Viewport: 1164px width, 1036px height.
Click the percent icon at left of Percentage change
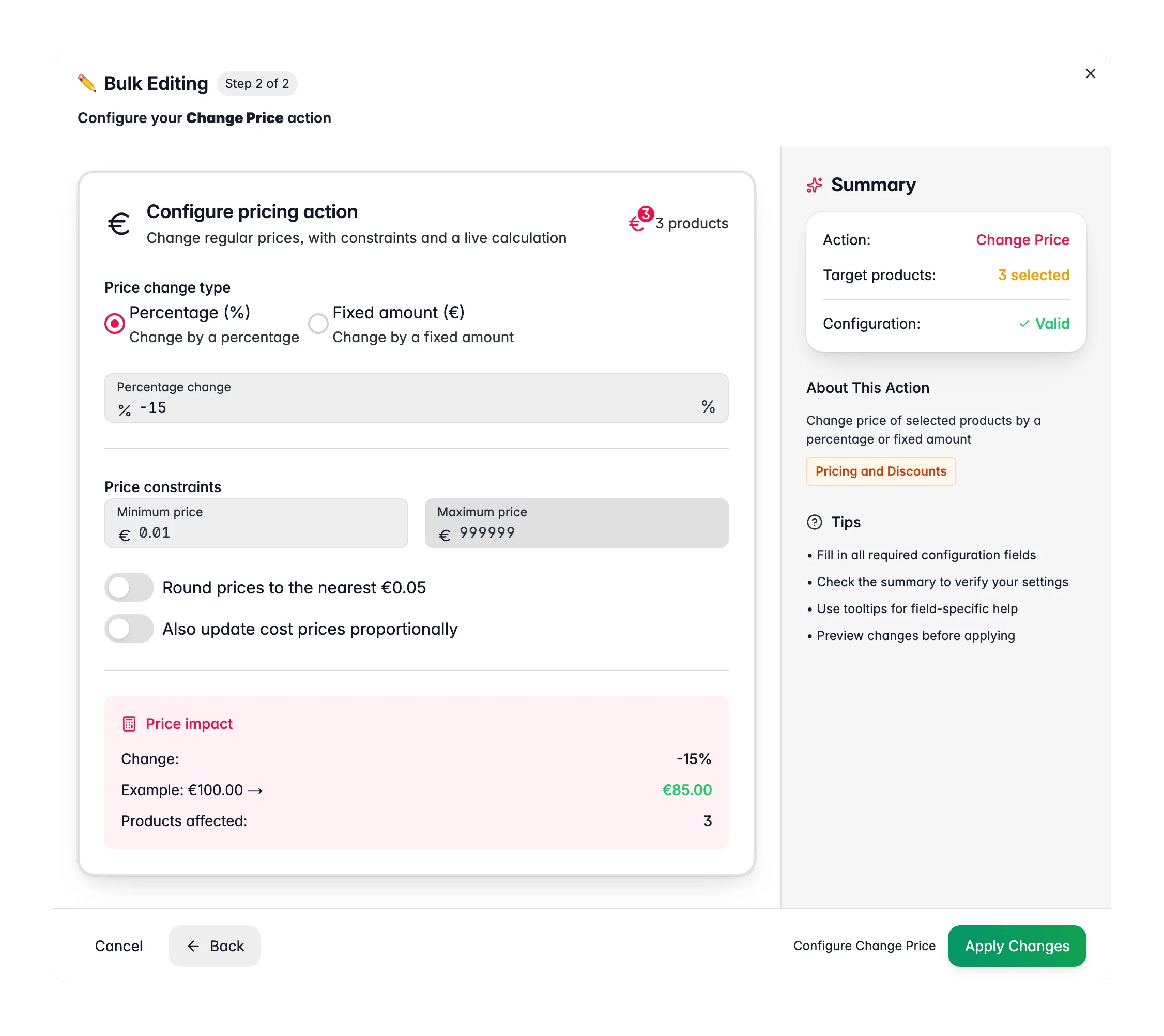125,410
